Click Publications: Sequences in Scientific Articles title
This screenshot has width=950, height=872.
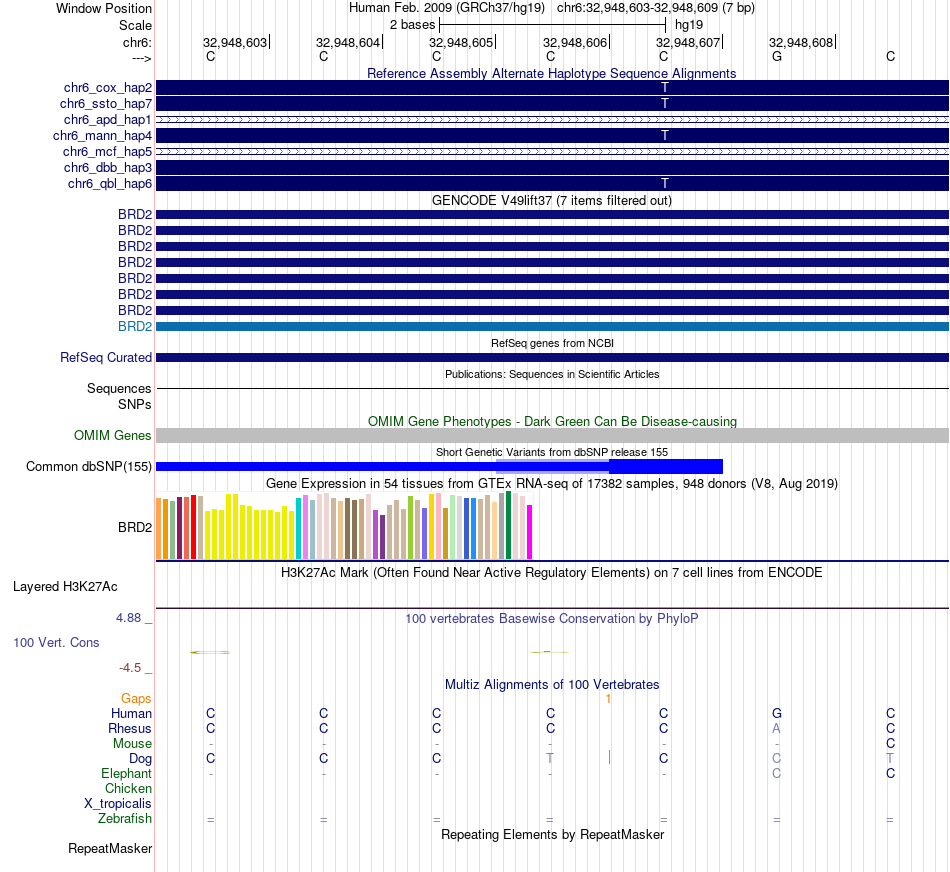552,374
